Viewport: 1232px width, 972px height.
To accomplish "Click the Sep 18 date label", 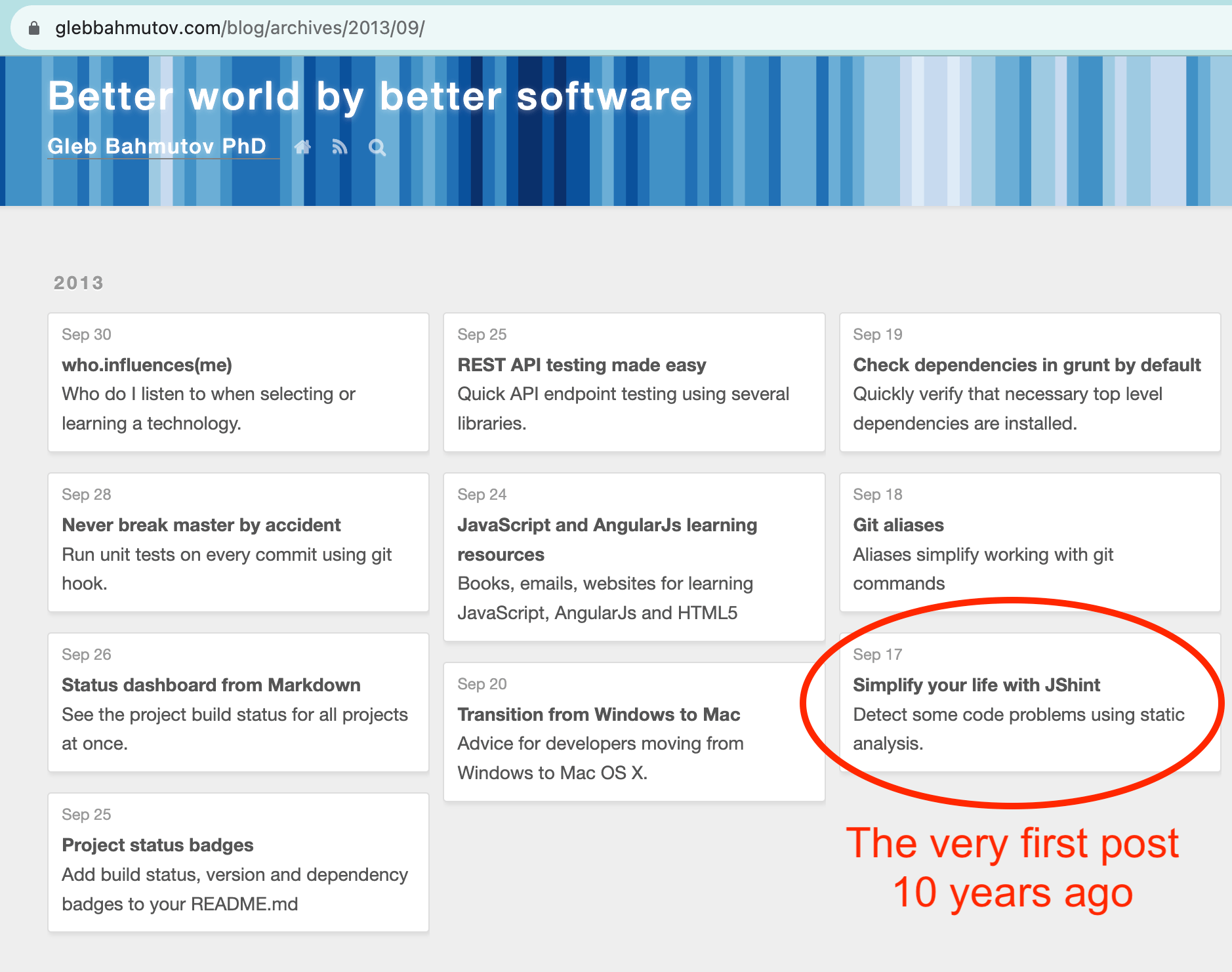I will [878, 495].
